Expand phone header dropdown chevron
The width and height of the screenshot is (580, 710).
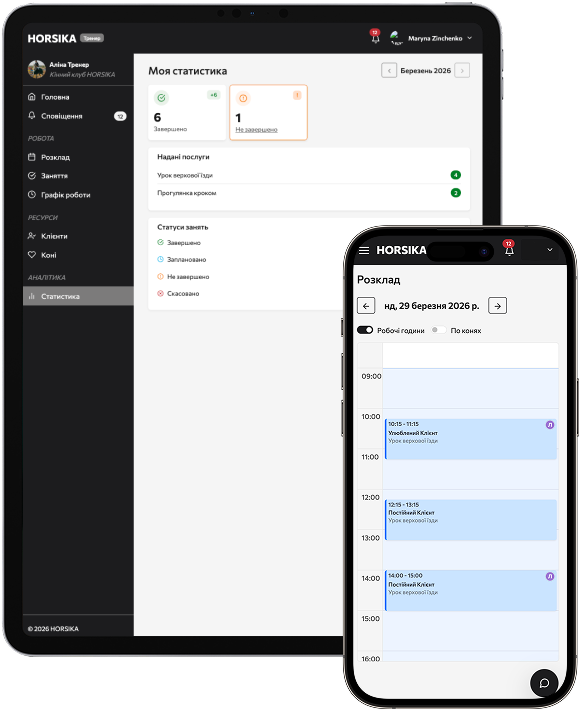pos(550,249)
